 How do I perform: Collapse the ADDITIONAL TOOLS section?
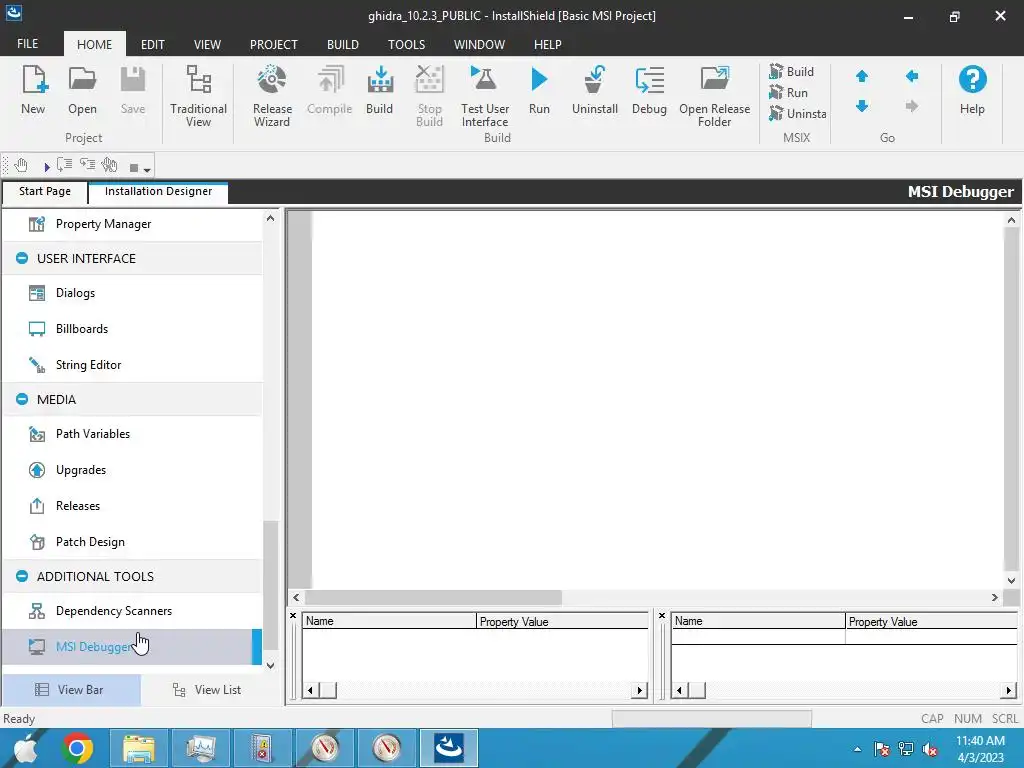22,576
